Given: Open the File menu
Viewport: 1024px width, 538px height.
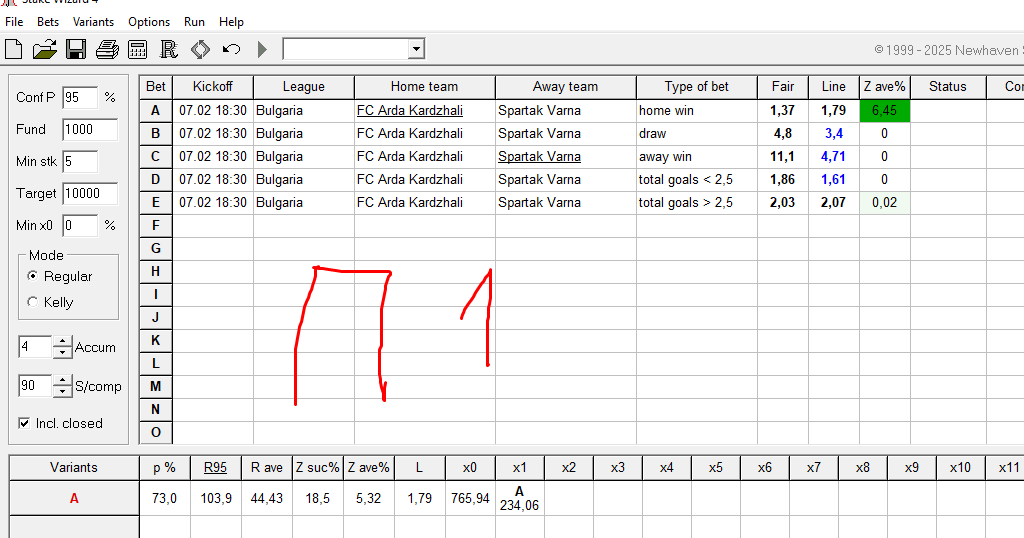Looking at the screenshot, I should click(x=14, y=22).
